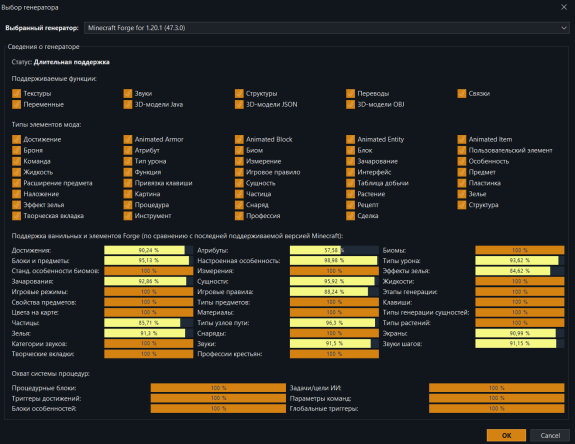Click the Достижения 90,24 % progress bar
This screenshot has width=575, height=444.
(149, 250)
